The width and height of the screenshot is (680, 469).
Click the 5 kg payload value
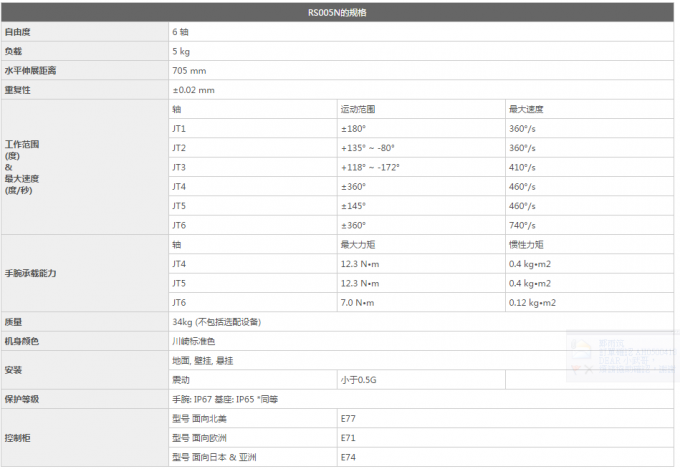tap(181, 51)
